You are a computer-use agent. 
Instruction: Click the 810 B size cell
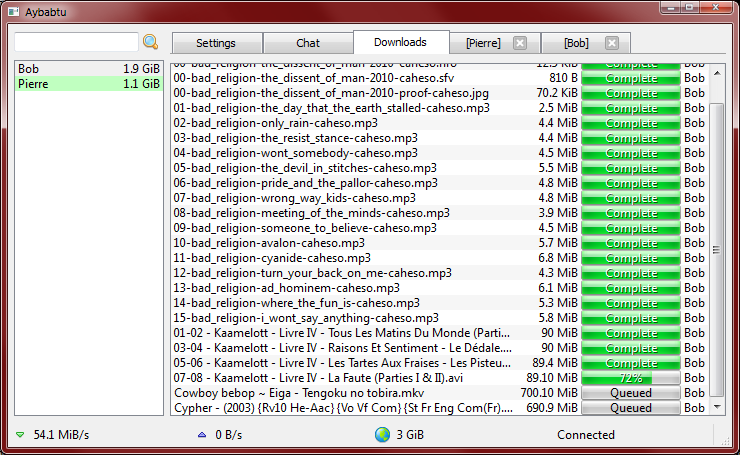(563, 78)
